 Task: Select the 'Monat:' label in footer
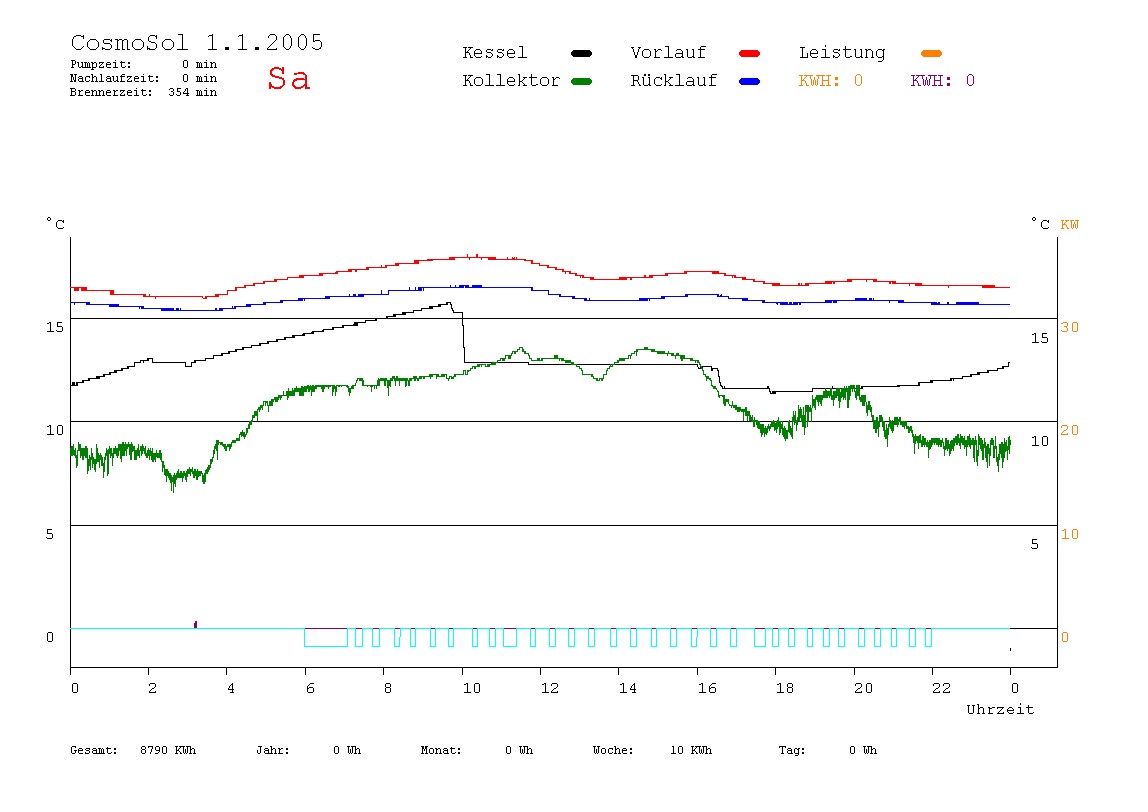pyautogui.click(x=441, y=750)
